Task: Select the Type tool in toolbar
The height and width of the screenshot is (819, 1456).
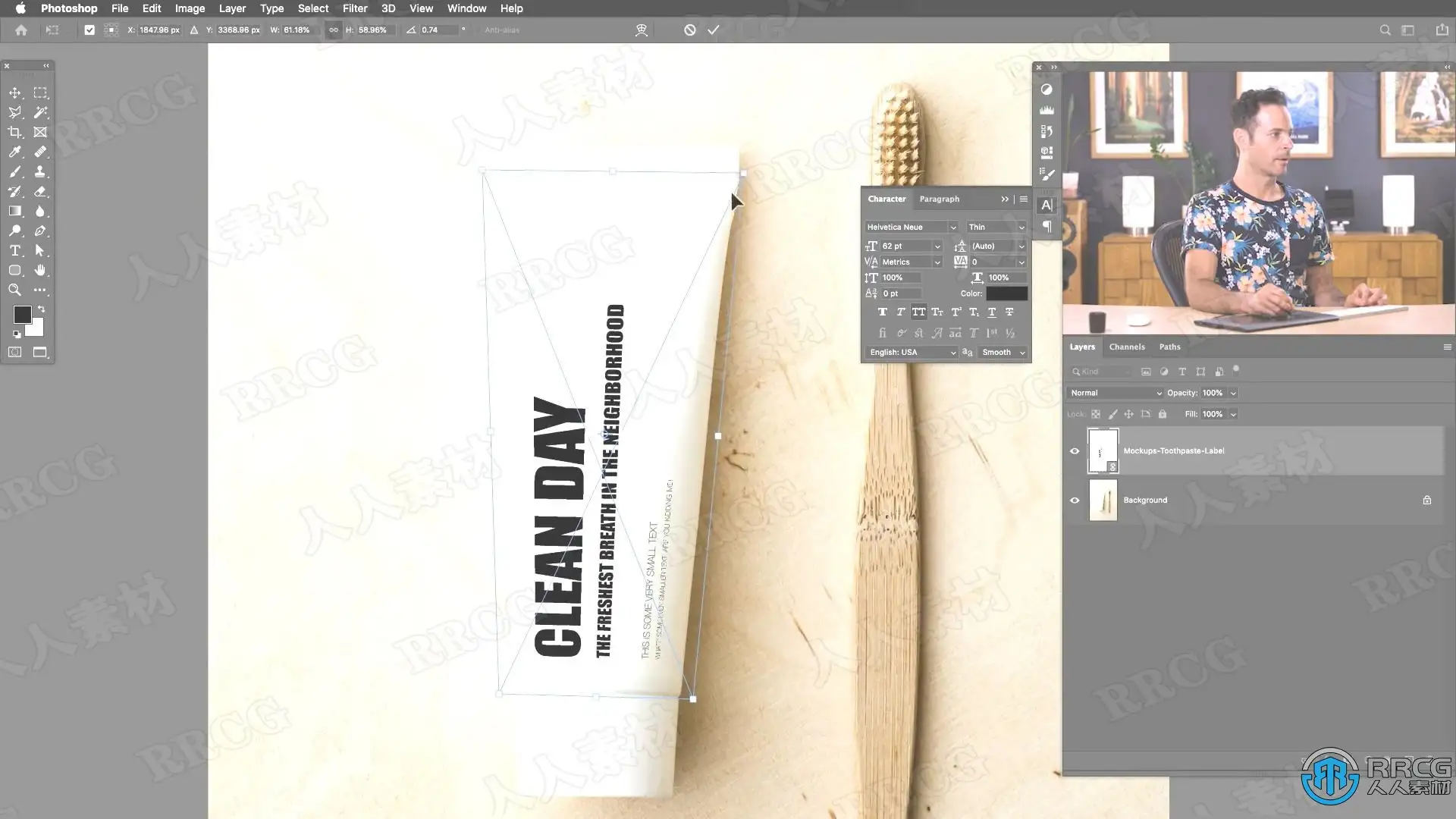Action: coord(14,250)
